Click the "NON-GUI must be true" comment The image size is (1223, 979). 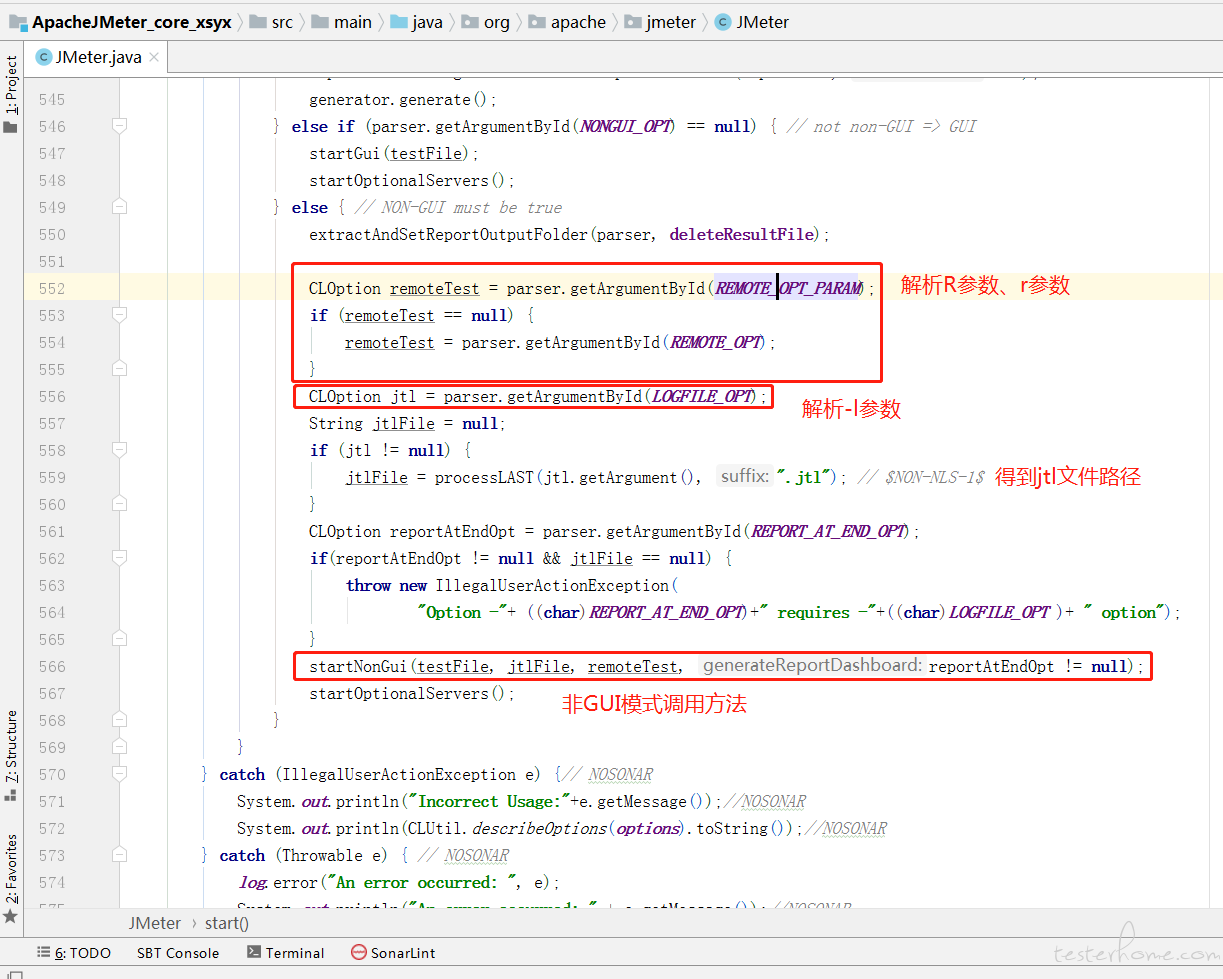click(x=458, y=207)
